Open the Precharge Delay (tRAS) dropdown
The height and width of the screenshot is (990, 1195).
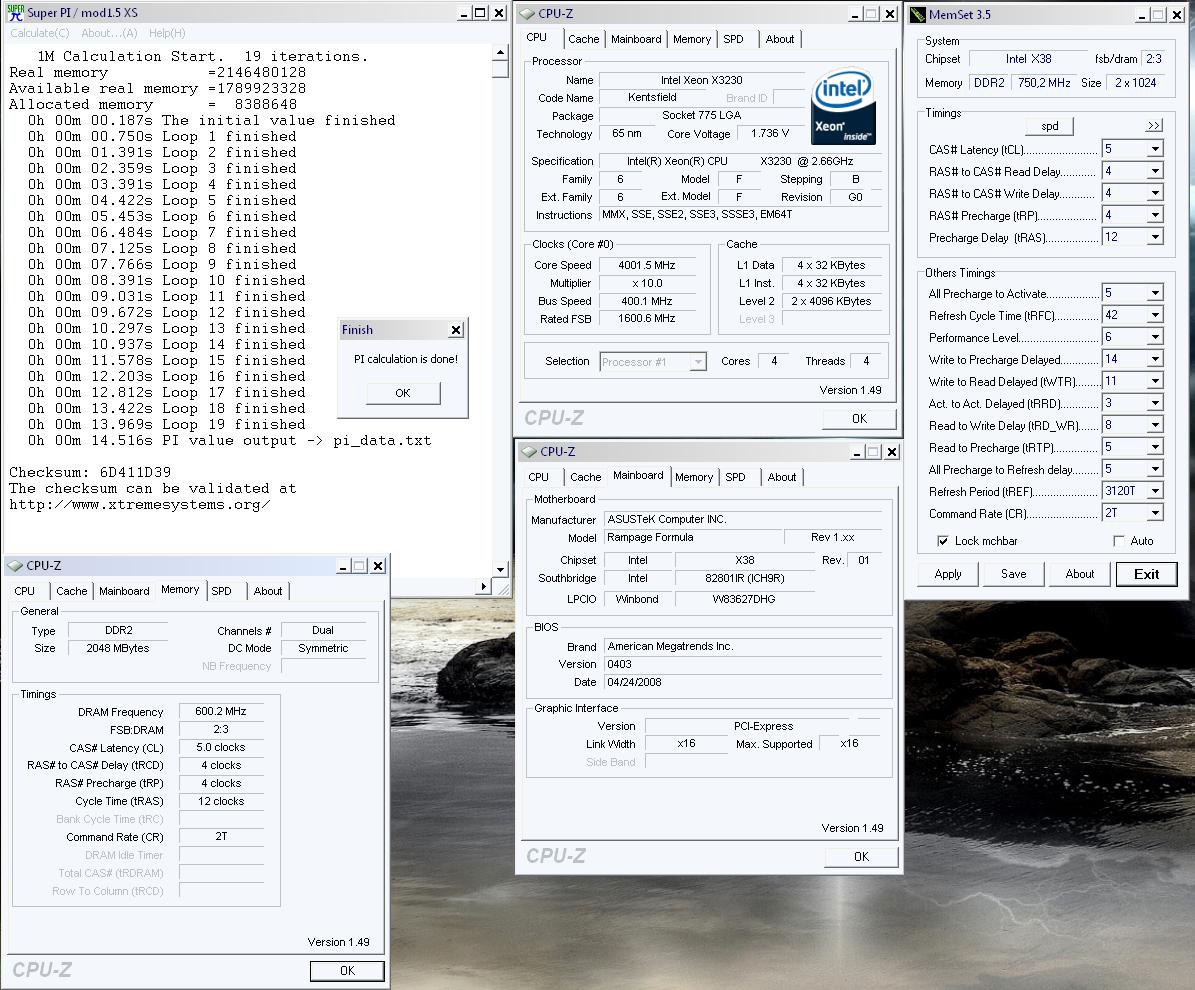[1155, 237]
